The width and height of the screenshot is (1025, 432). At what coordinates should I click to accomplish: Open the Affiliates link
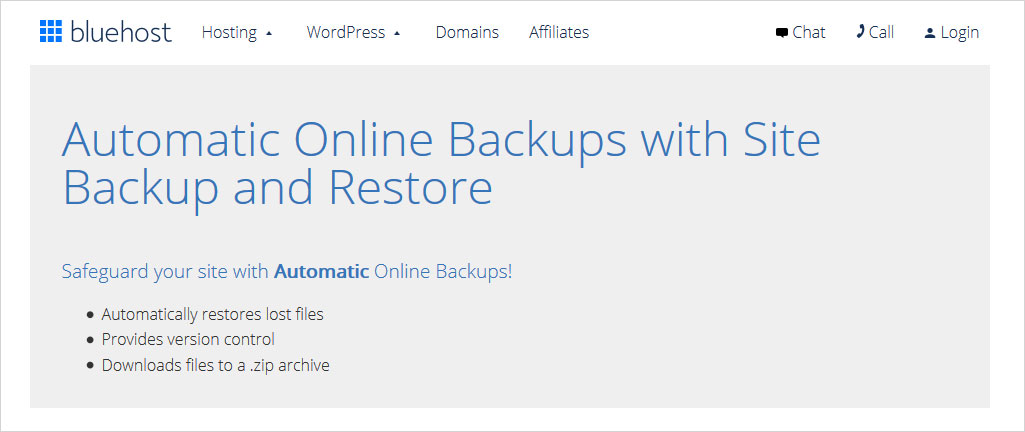(x=559, y=32)
